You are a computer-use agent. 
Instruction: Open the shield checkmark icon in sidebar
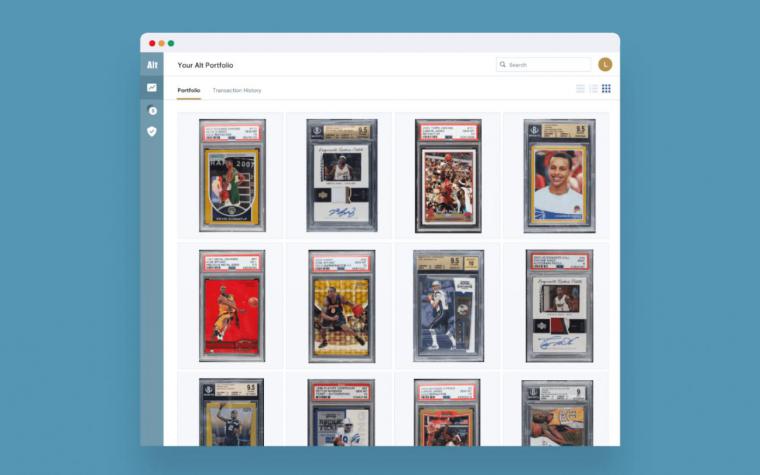pos(152,131)
